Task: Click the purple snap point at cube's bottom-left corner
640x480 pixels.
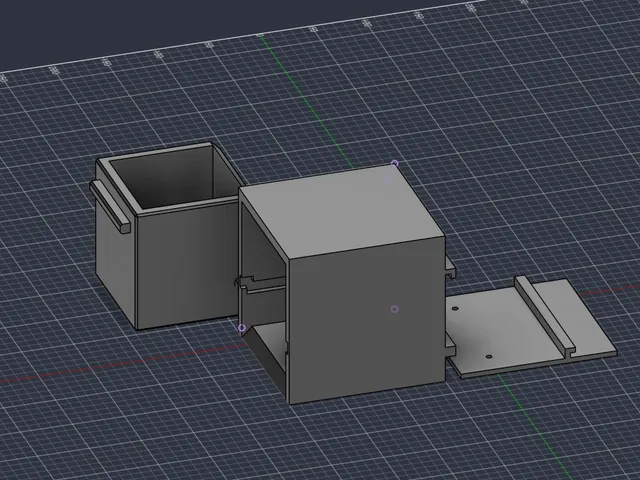Action: pos(242,328)
